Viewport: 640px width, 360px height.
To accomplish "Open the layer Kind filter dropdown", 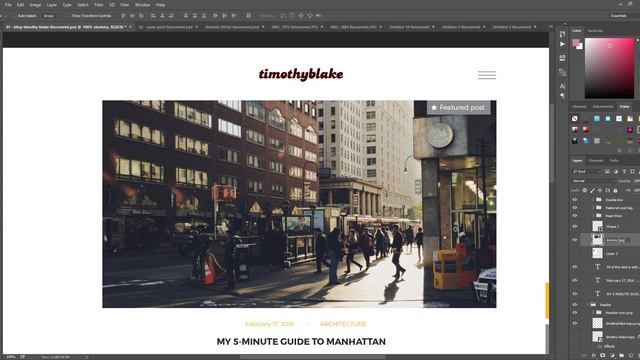I will pos(587,171).
